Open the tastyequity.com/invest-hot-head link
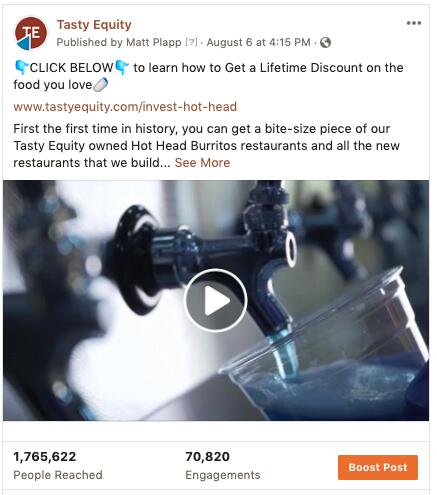 tap(125, 107)
